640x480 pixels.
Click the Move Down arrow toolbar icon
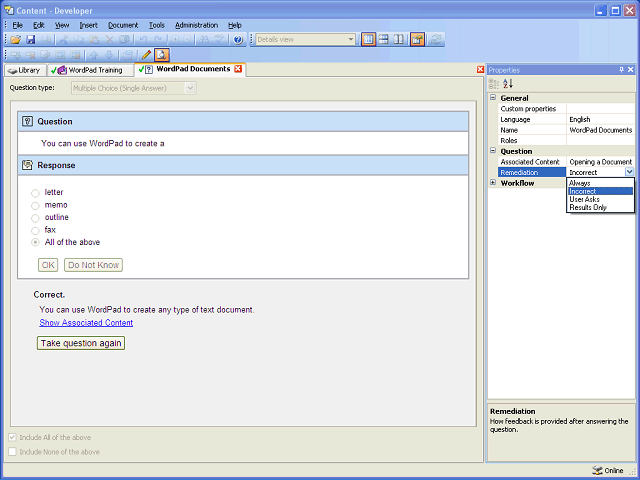click(109, 55)
